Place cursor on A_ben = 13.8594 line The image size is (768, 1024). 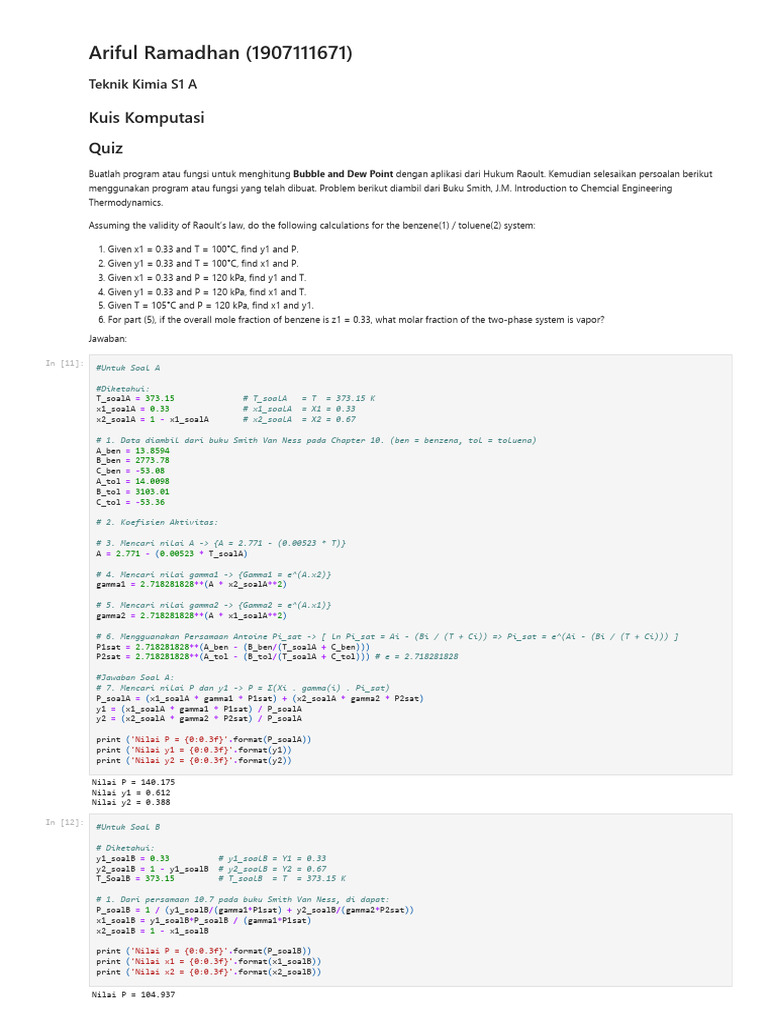[133, 451]
